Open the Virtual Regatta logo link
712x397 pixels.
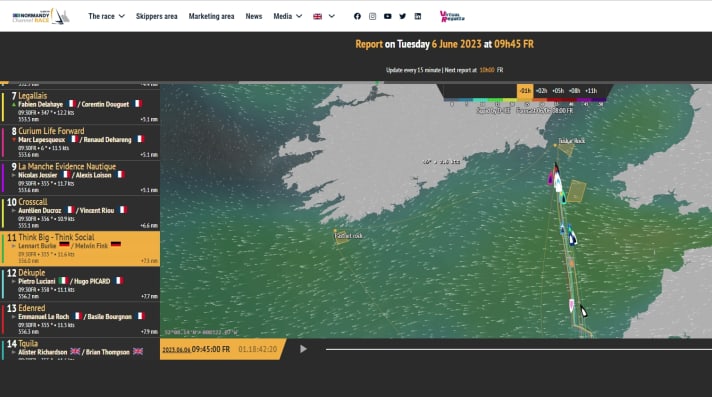(452, 16)
